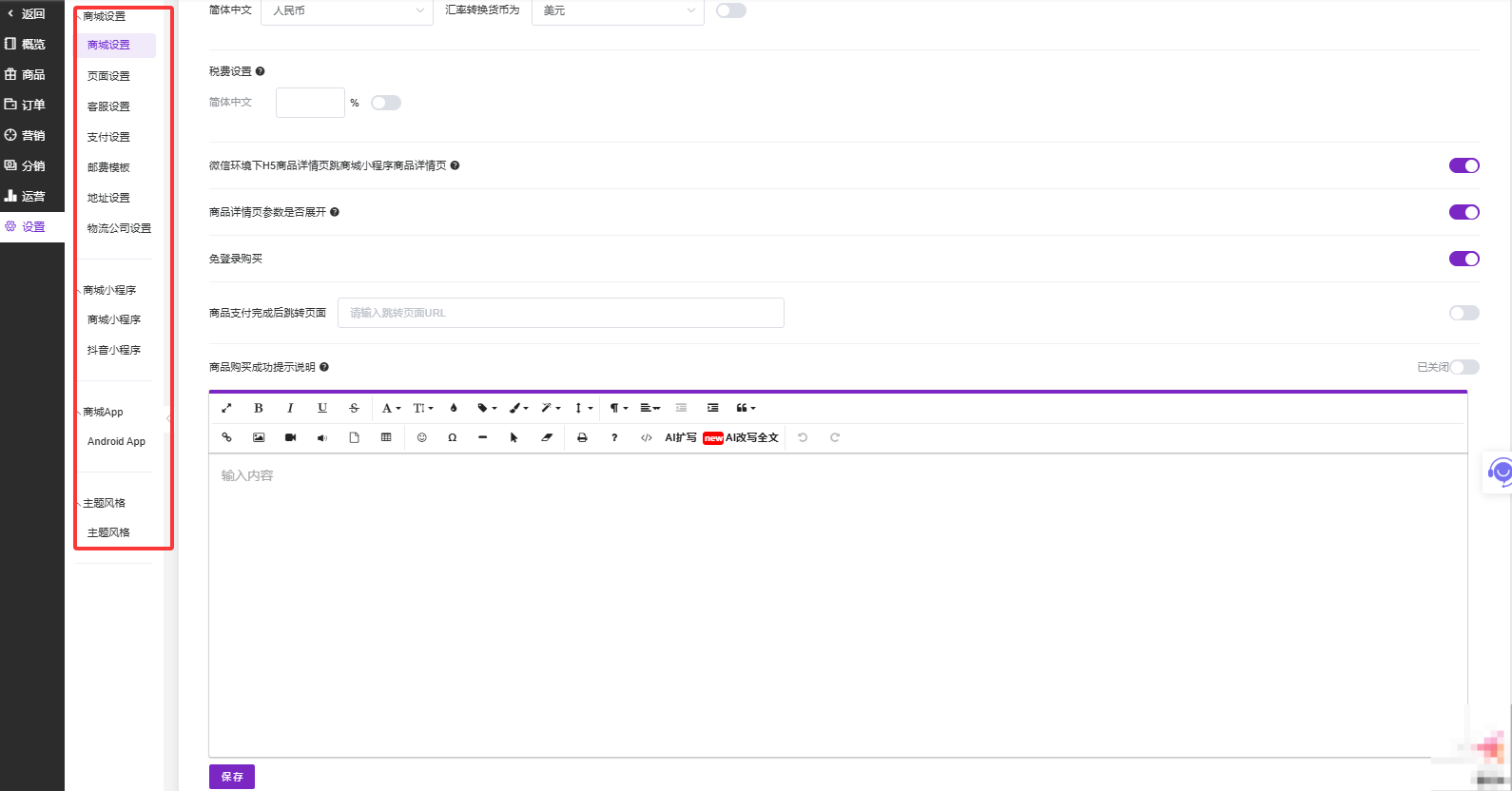Undo the last edit in the editor
The width and height of the screenshot is (1512, 791).
click(803, 437)
